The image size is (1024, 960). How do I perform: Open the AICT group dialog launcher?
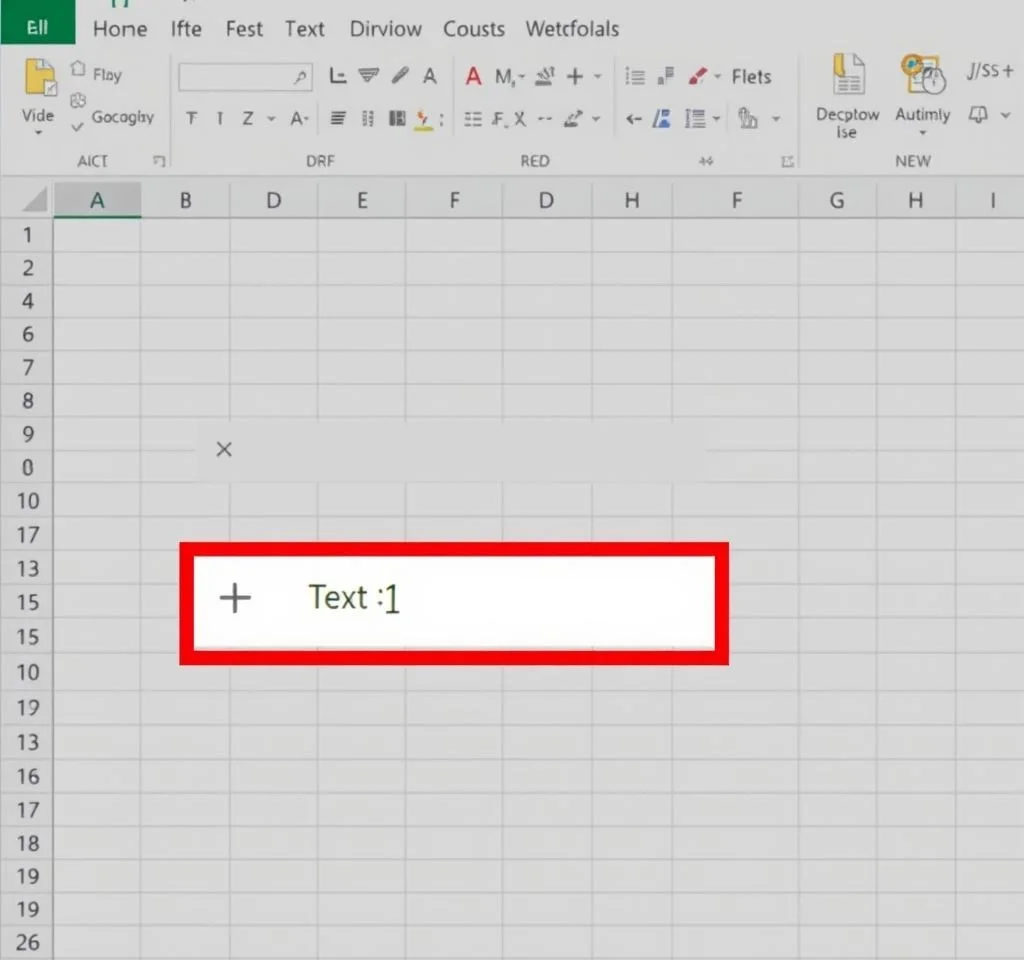tap(158, 160)
